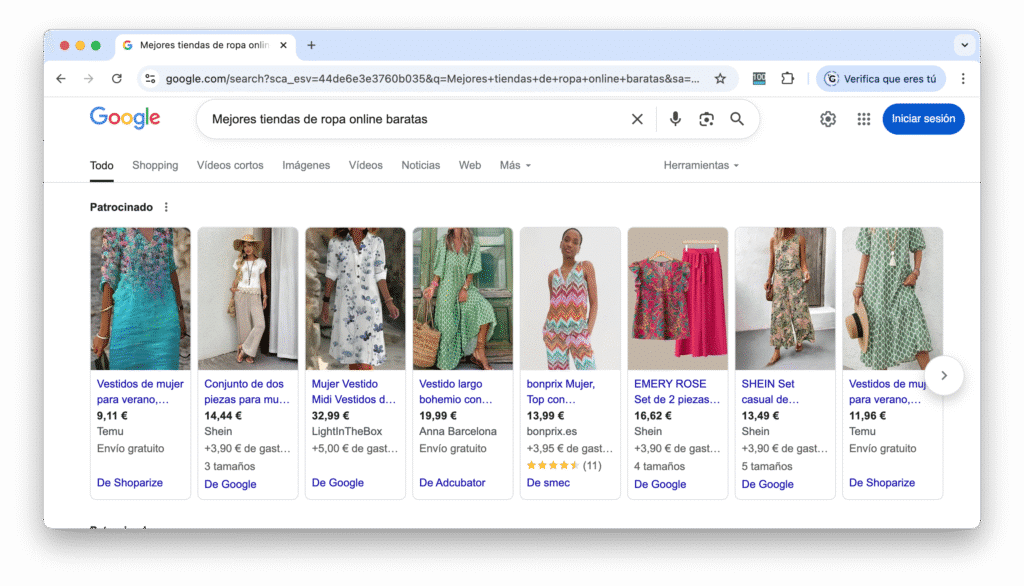
Task: Expand the Herramientas dropdown
Action: (x=701, y=165)
